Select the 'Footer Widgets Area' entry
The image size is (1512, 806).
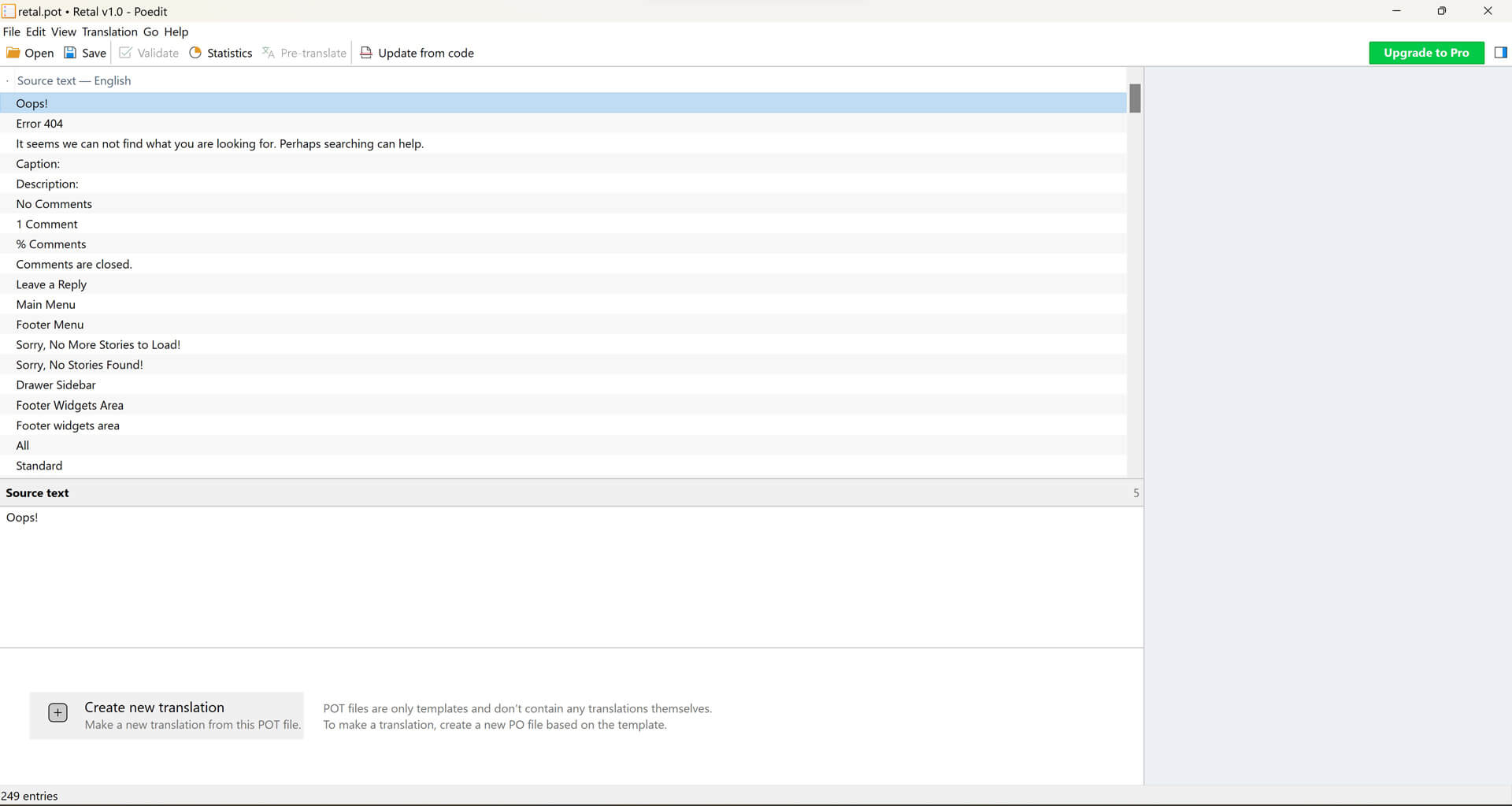563,405
